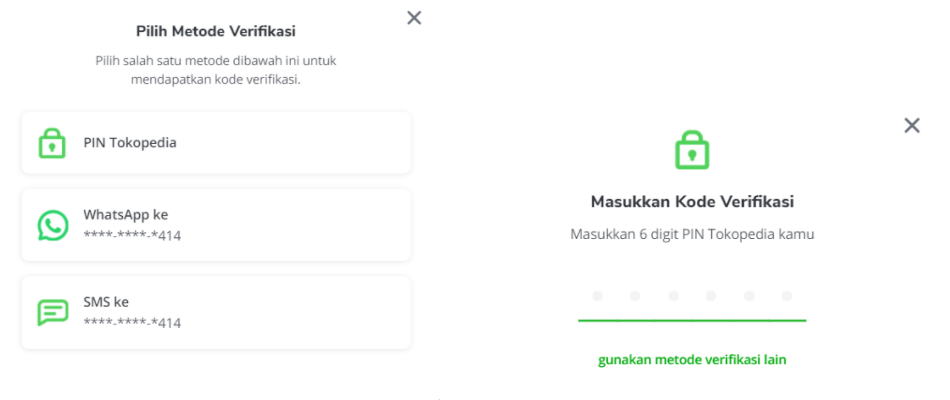Screen dimensions: 950x400
Task: Click the Pilih Metode Verifikasi heading
Action: tap(216, 32)
